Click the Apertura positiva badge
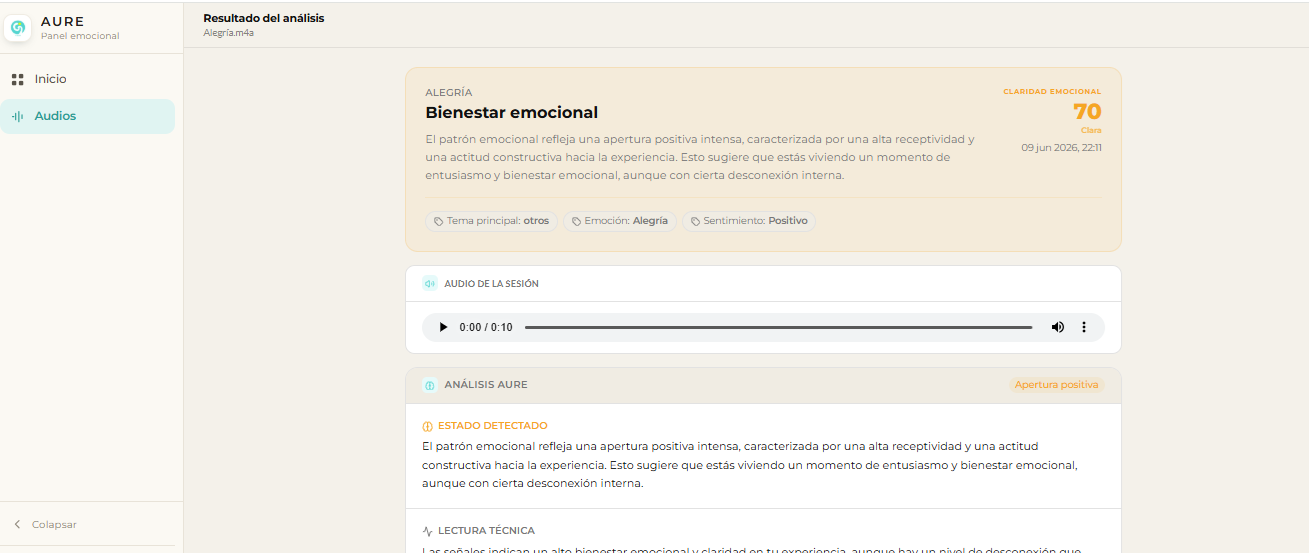Viewport: 1309px width, 553px height. click(1056, 385)
